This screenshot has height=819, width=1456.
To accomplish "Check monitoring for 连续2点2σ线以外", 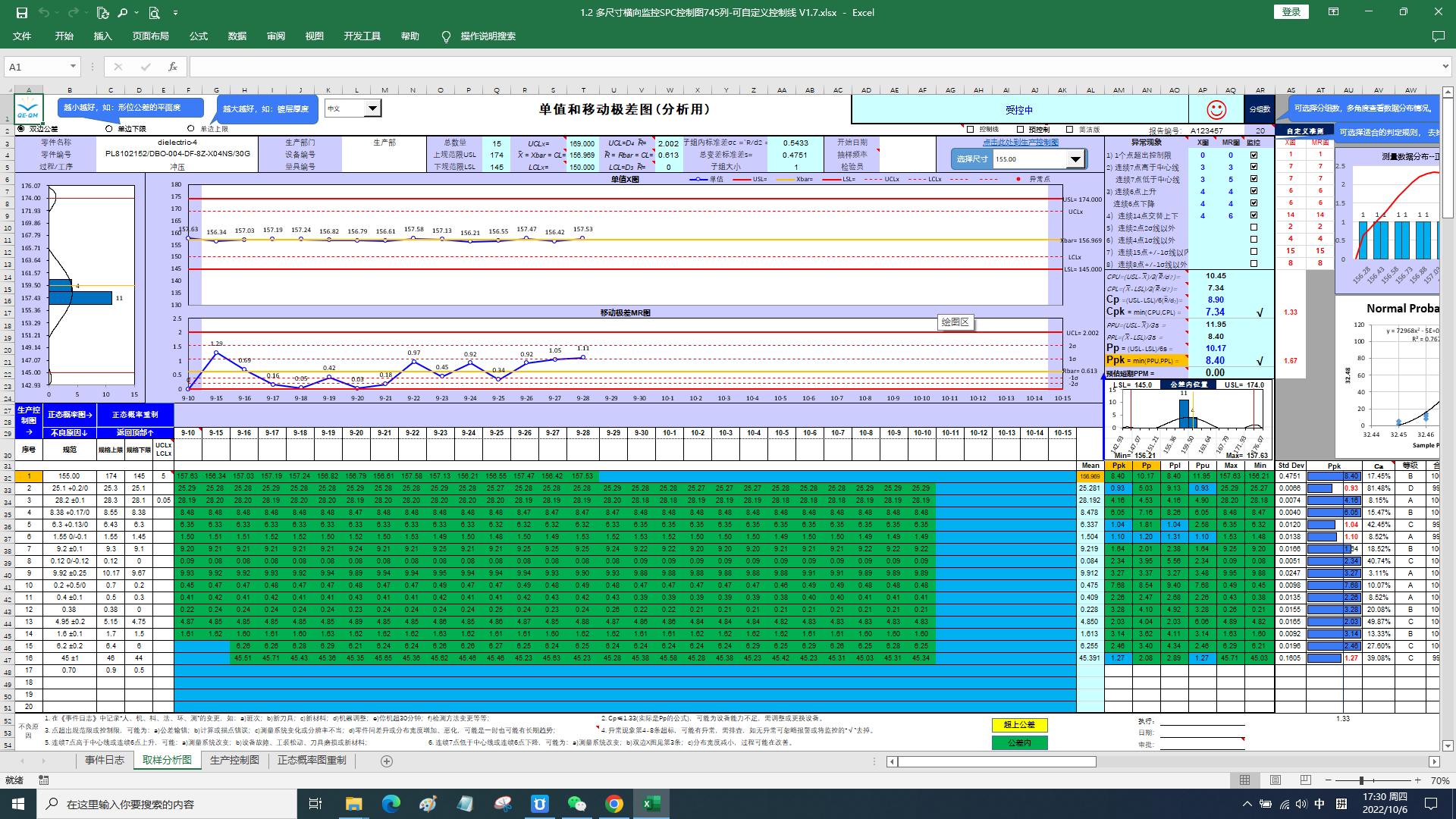I will pyautogui.click(x=1254, y=227).
